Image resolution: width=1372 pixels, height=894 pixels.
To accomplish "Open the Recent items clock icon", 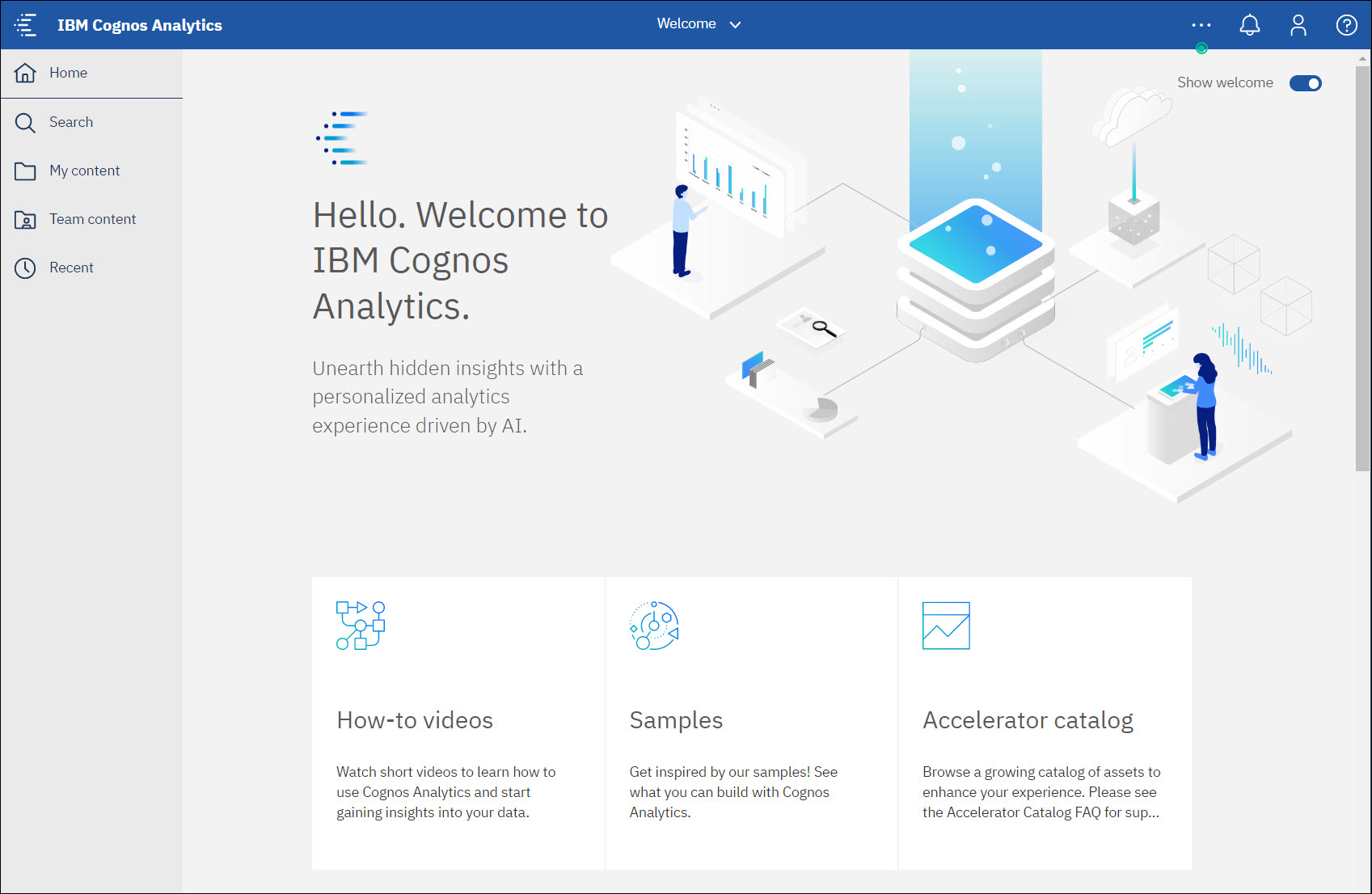I will coord(25,268).
